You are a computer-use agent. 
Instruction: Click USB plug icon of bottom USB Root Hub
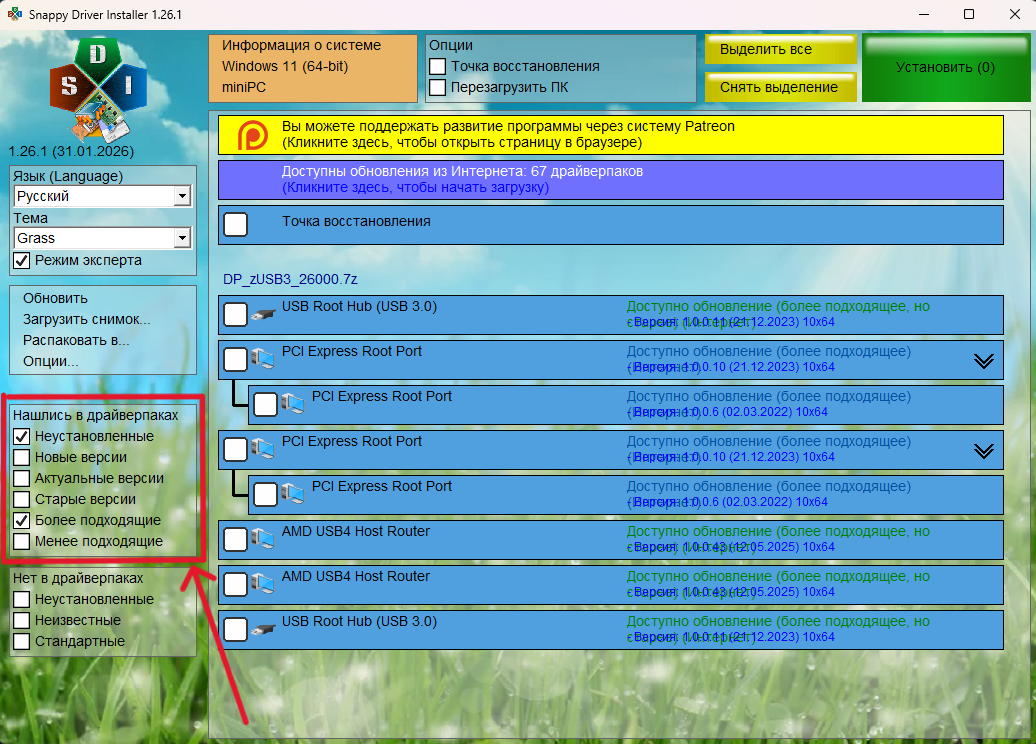pos(263,630)
